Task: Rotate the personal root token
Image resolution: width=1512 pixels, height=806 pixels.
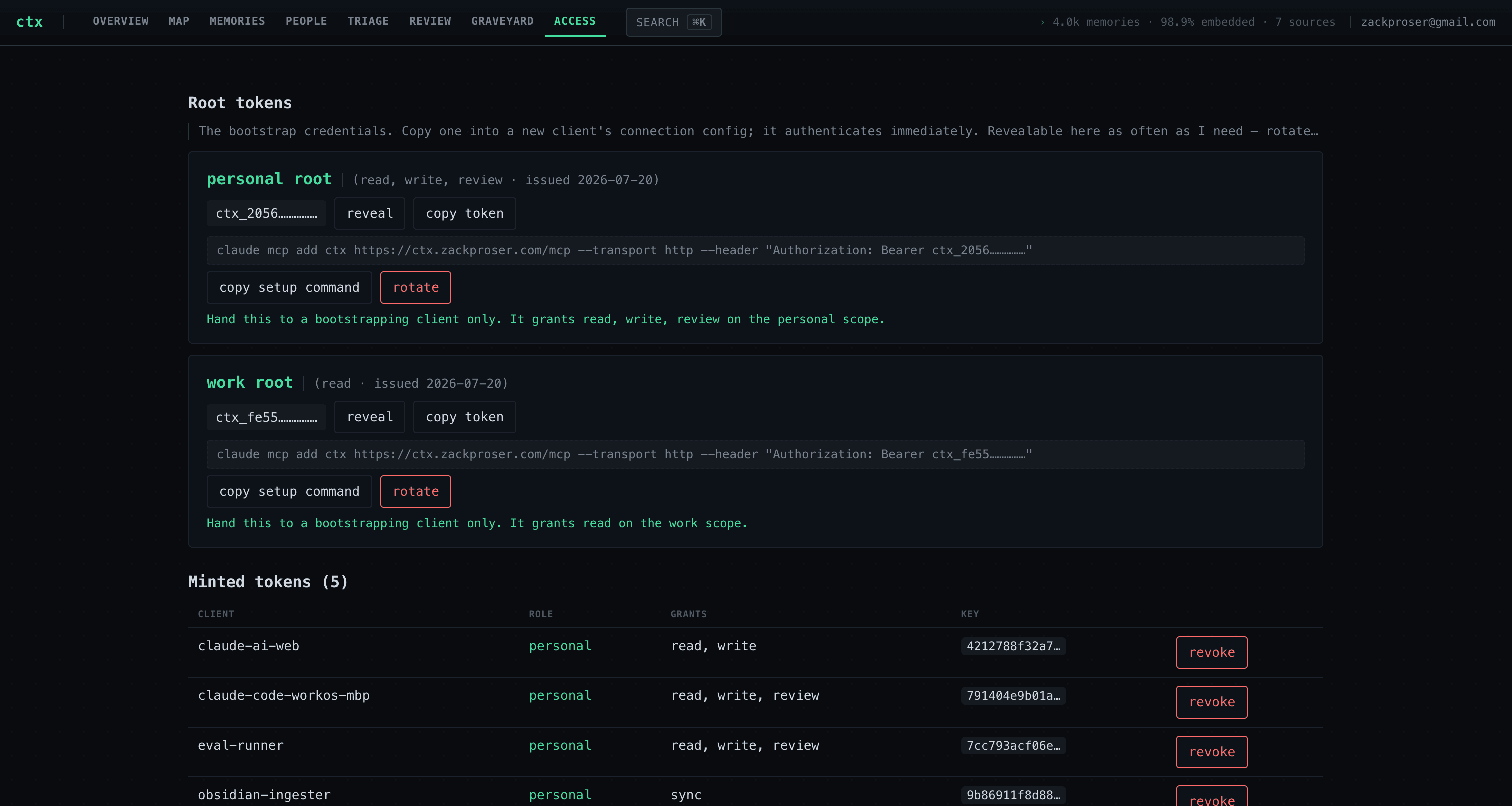Action: tap(416, 287)
